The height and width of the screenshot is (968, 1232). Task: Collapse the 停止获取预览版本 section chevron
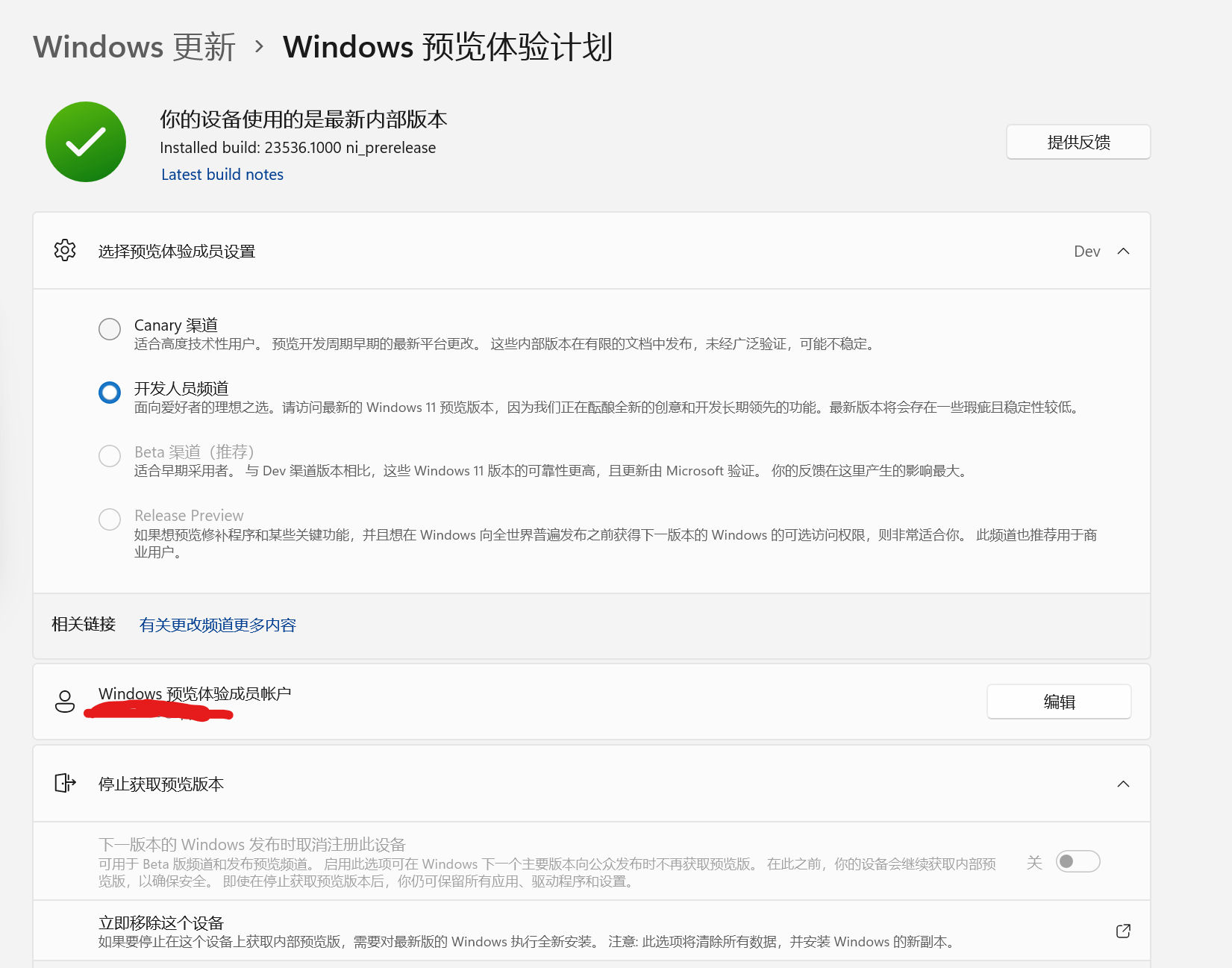[x=1123, y=784]
